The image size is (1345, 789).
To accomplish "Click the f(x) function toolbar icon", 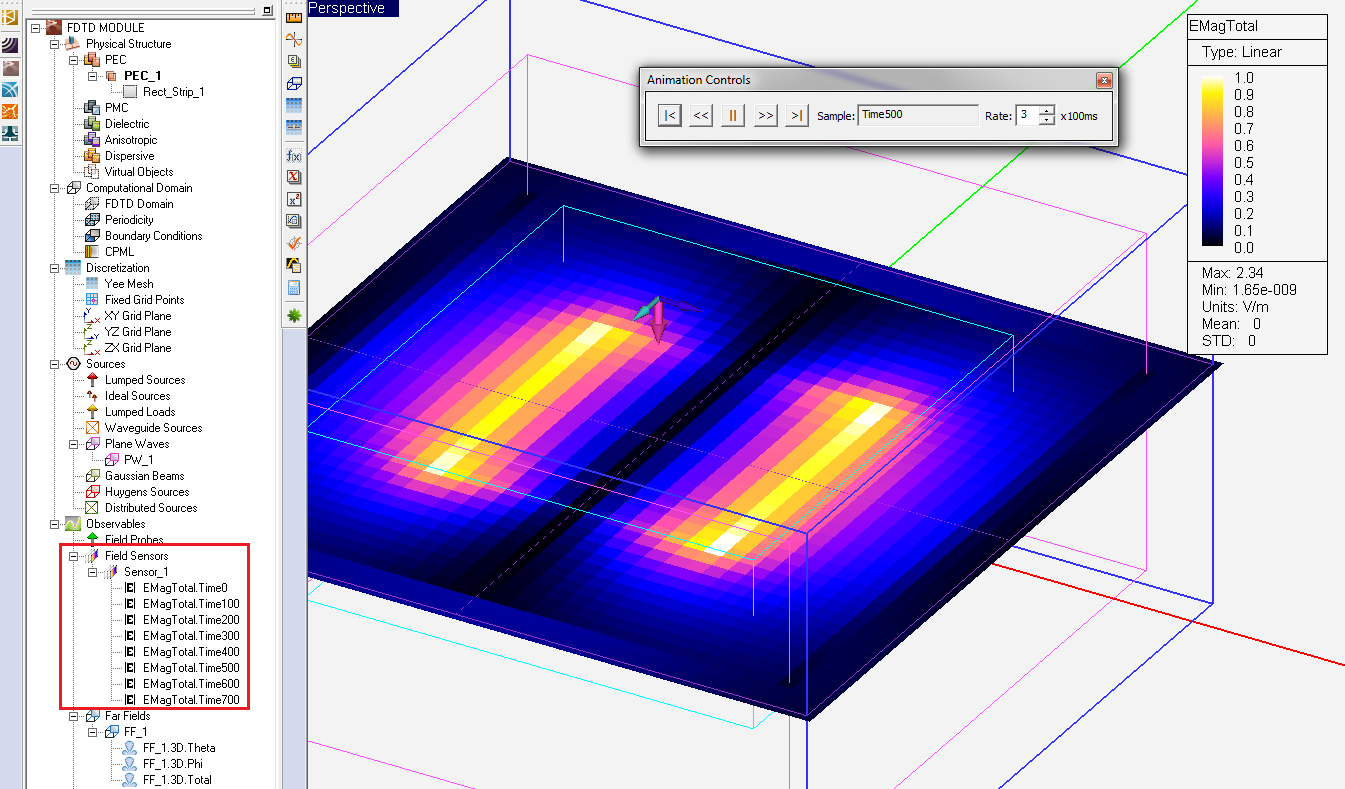I will click(294, 155).
